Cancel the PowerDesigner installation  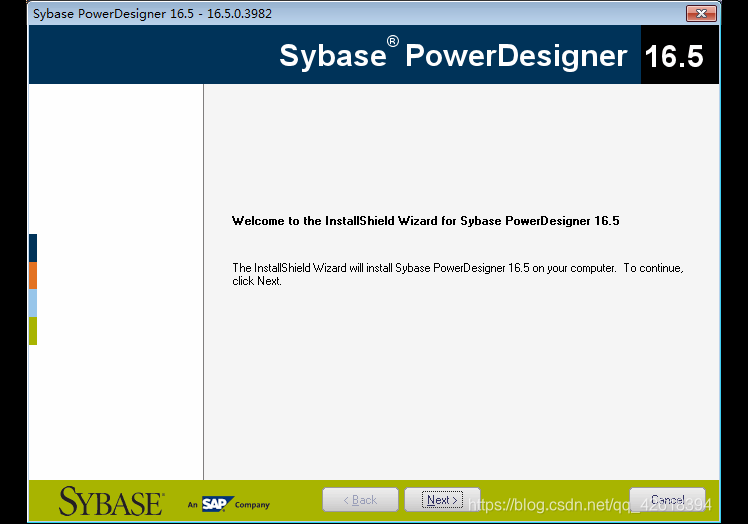pyautogui.click(x=667, y=500)
